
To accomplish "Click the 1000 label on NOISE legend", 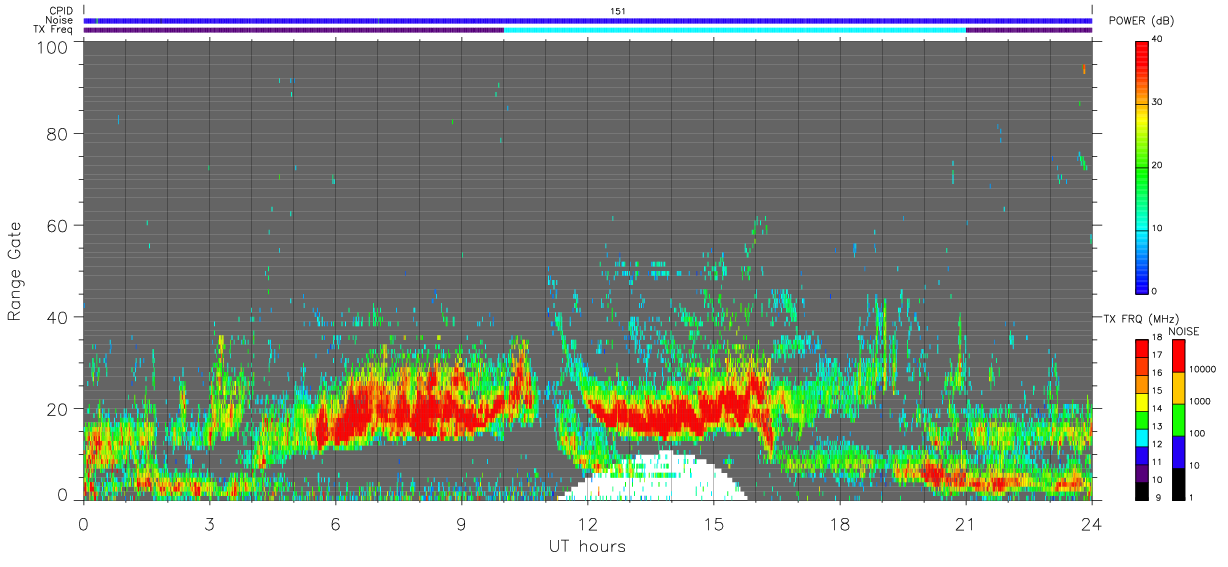I will click(1200, 401).
